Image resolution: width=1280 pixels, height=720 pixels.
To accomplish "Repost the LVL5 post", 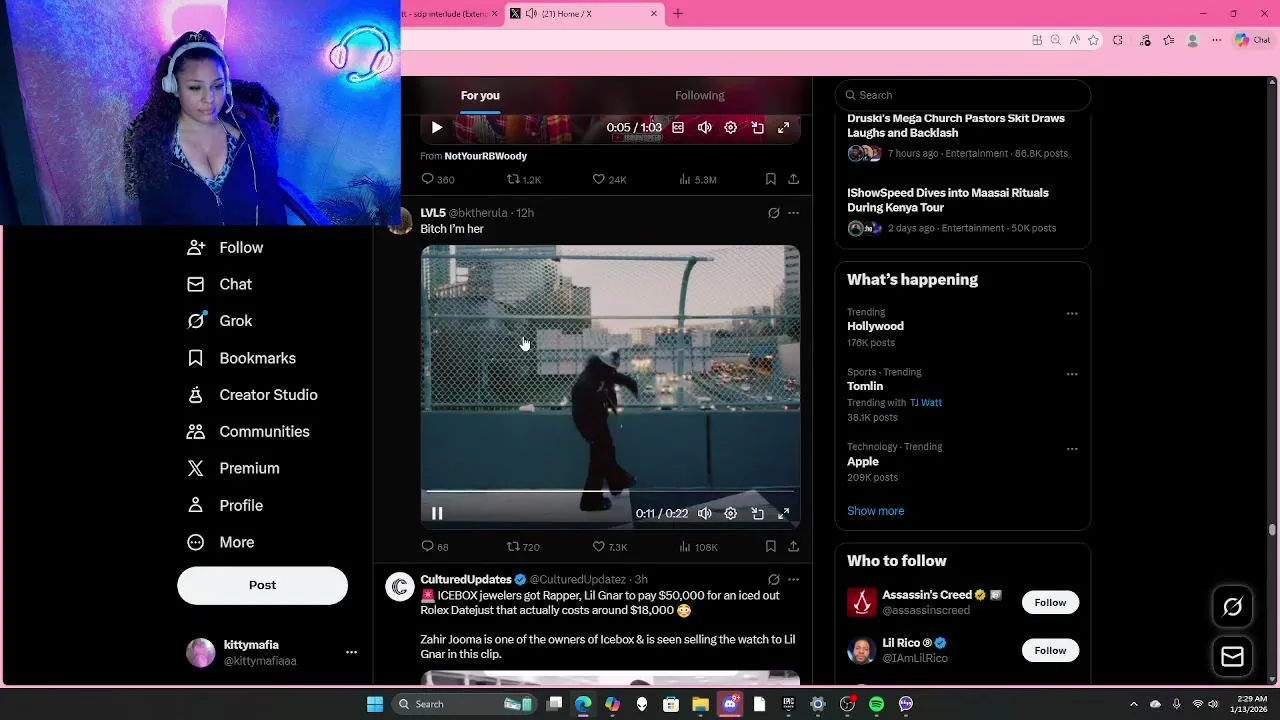I will tap(523, 546).
